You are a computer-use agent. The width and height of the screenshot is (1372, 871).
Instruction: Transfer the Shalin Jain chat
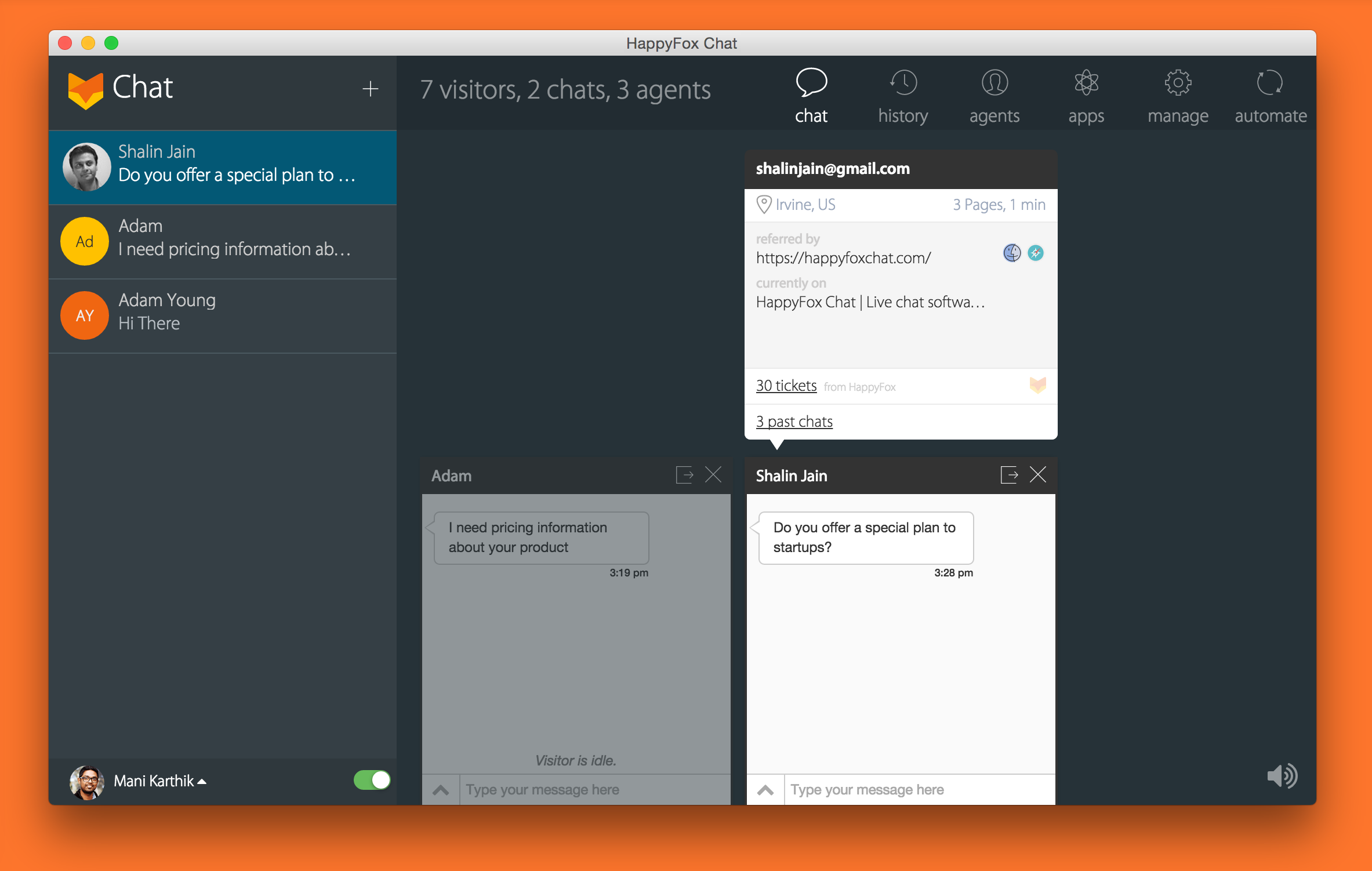[x=1009, y=475]
